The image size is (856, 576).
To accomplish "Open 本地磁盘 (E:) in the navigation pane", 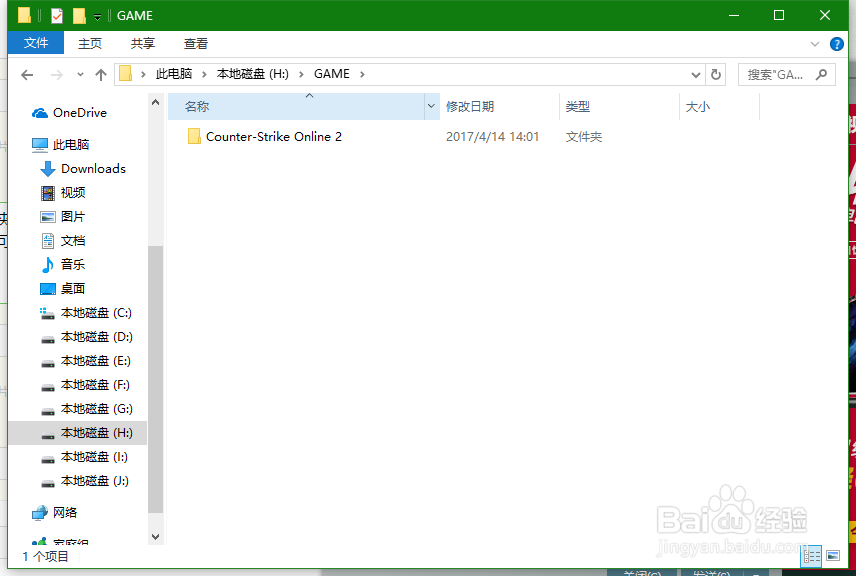I will [x=96, y=361].
